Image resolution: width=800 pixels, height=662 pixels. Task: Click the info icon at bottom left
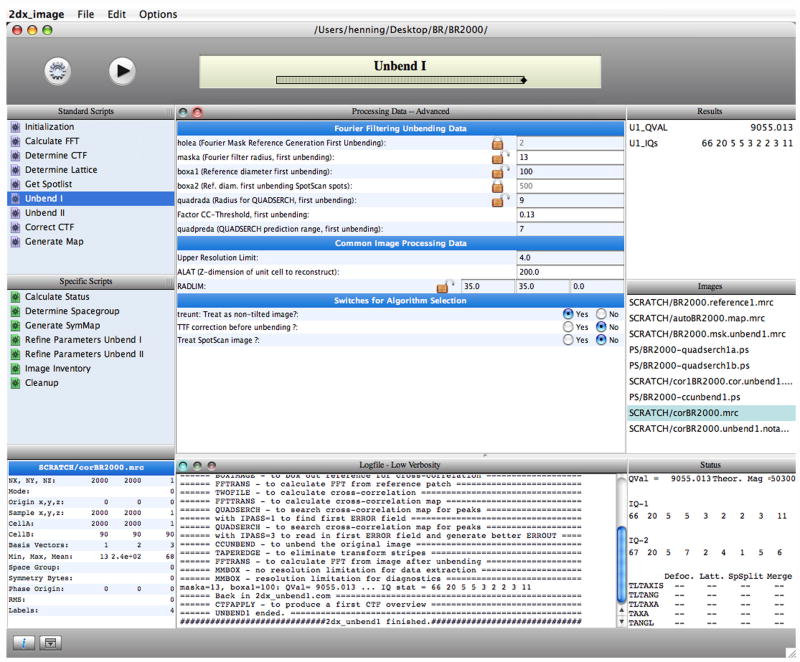(21, 641)
